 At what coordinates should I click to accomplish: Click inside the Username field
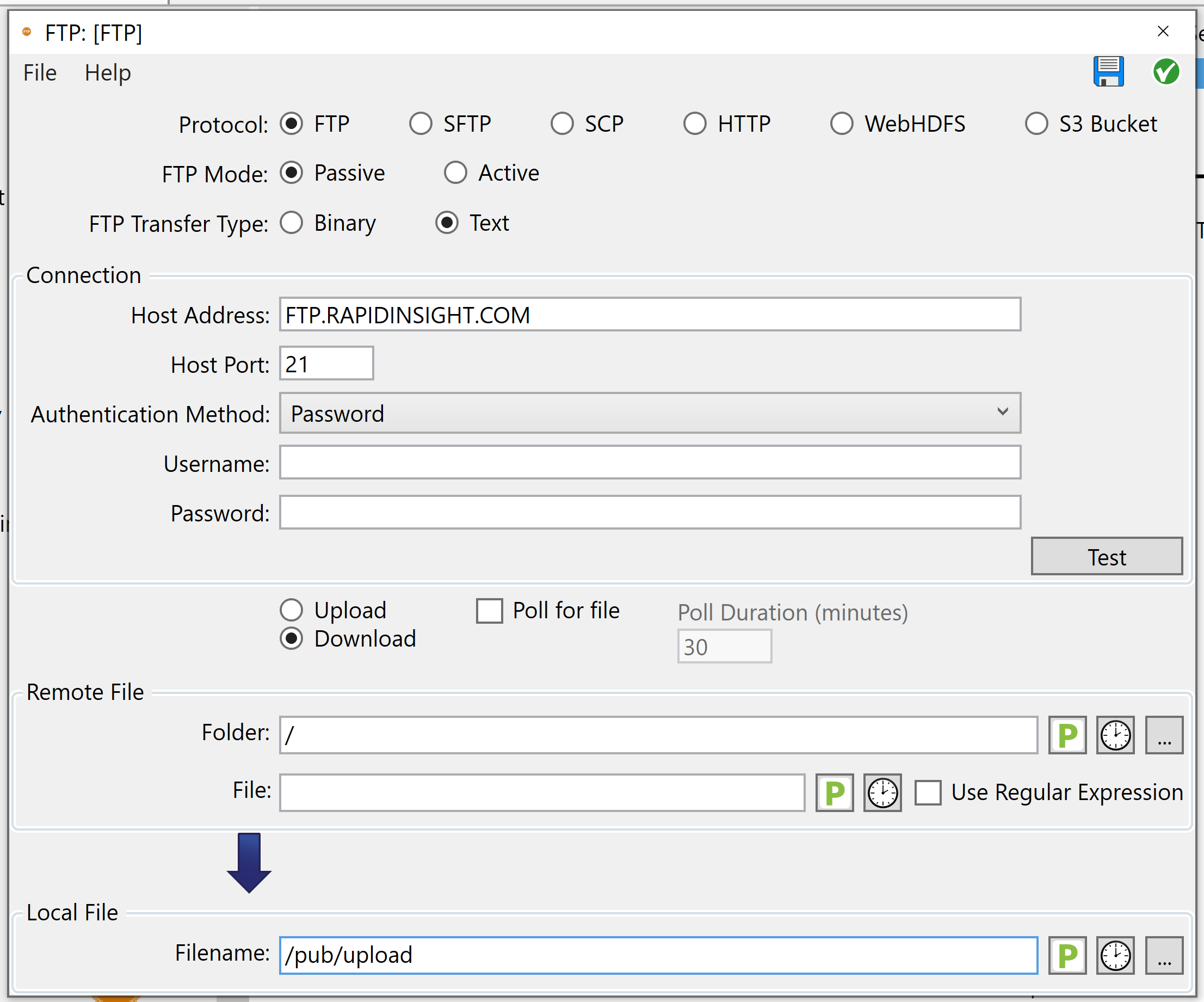click(648, 462)
